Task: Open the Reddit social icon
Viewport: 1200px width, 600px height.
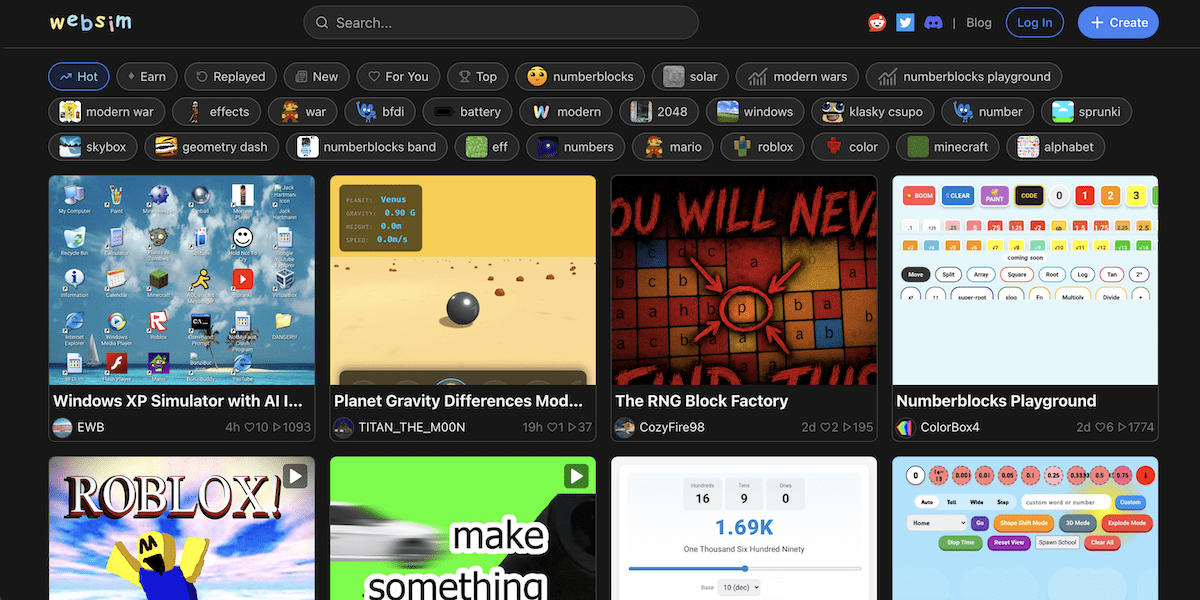Action: click(877, 22)
